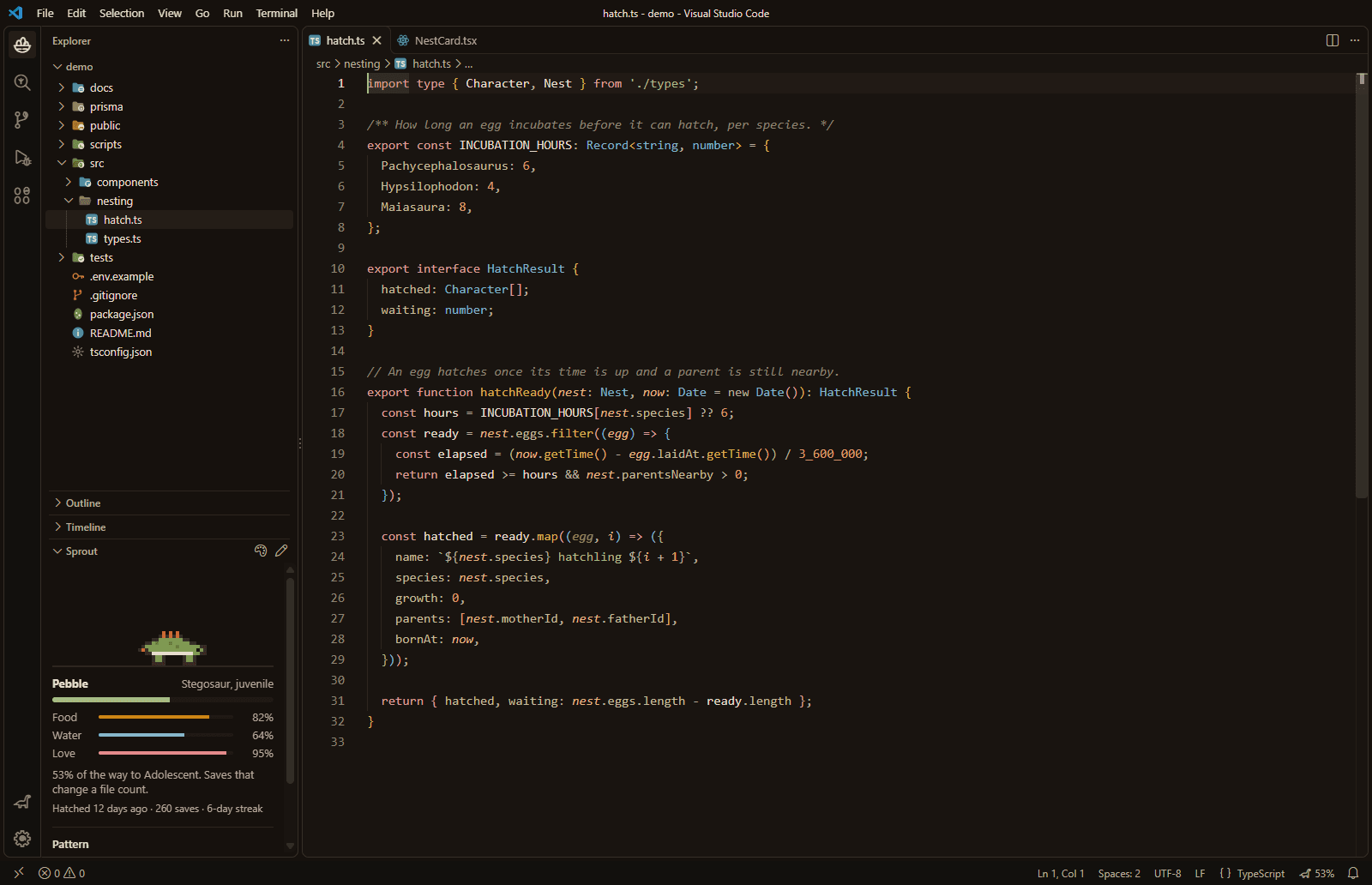
Task: Click the VS Code logo icon
Action: pos(15,13)
